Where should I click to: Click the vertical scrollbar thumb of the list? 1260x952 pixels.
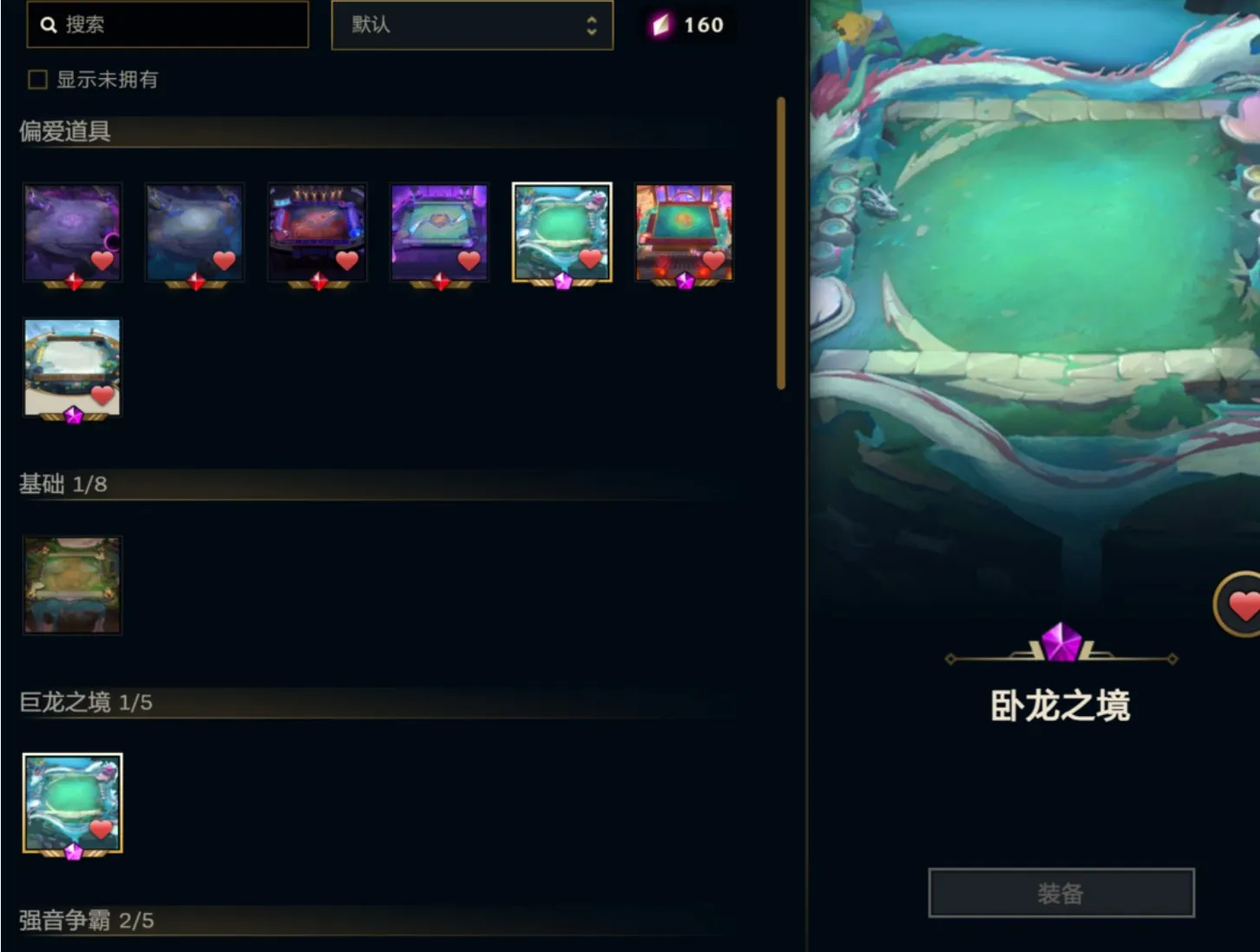781,243
